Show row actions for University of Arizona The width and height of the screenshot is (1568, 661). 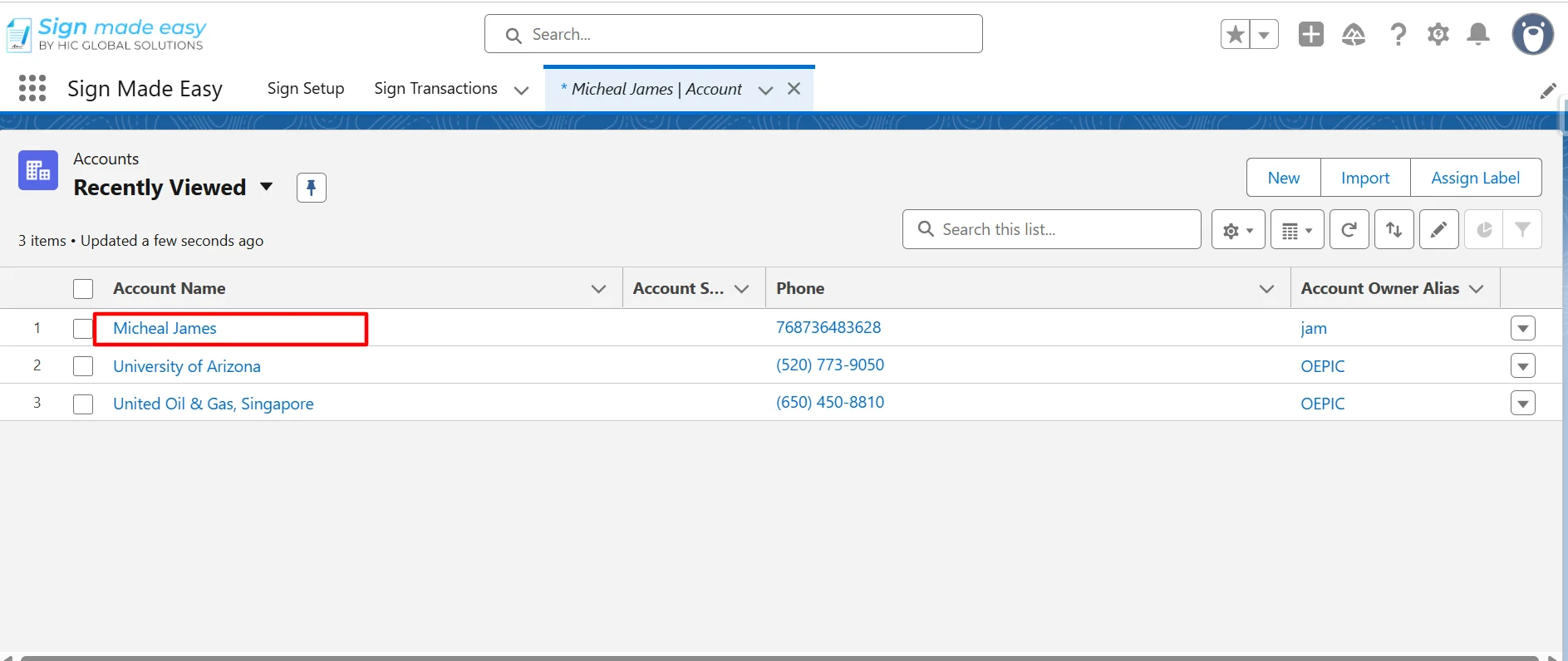coord(1523,365)
